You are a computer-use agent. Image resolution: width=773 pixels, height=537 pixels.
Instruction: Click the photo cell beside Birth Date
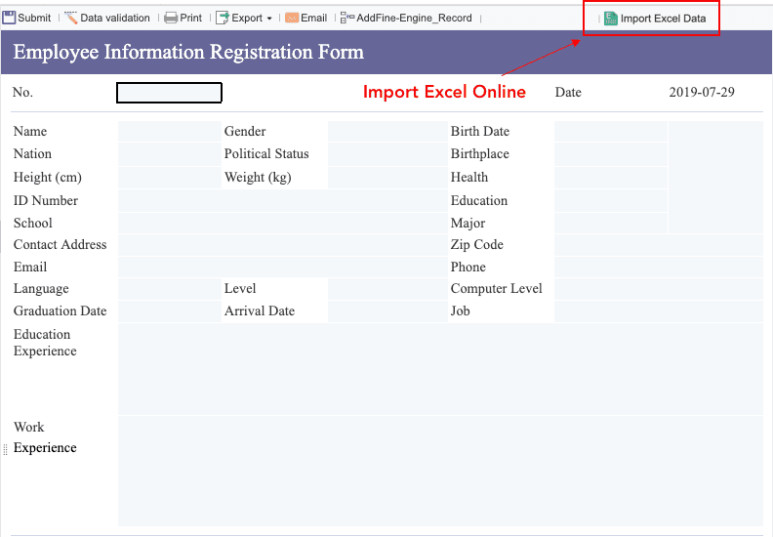716,177
